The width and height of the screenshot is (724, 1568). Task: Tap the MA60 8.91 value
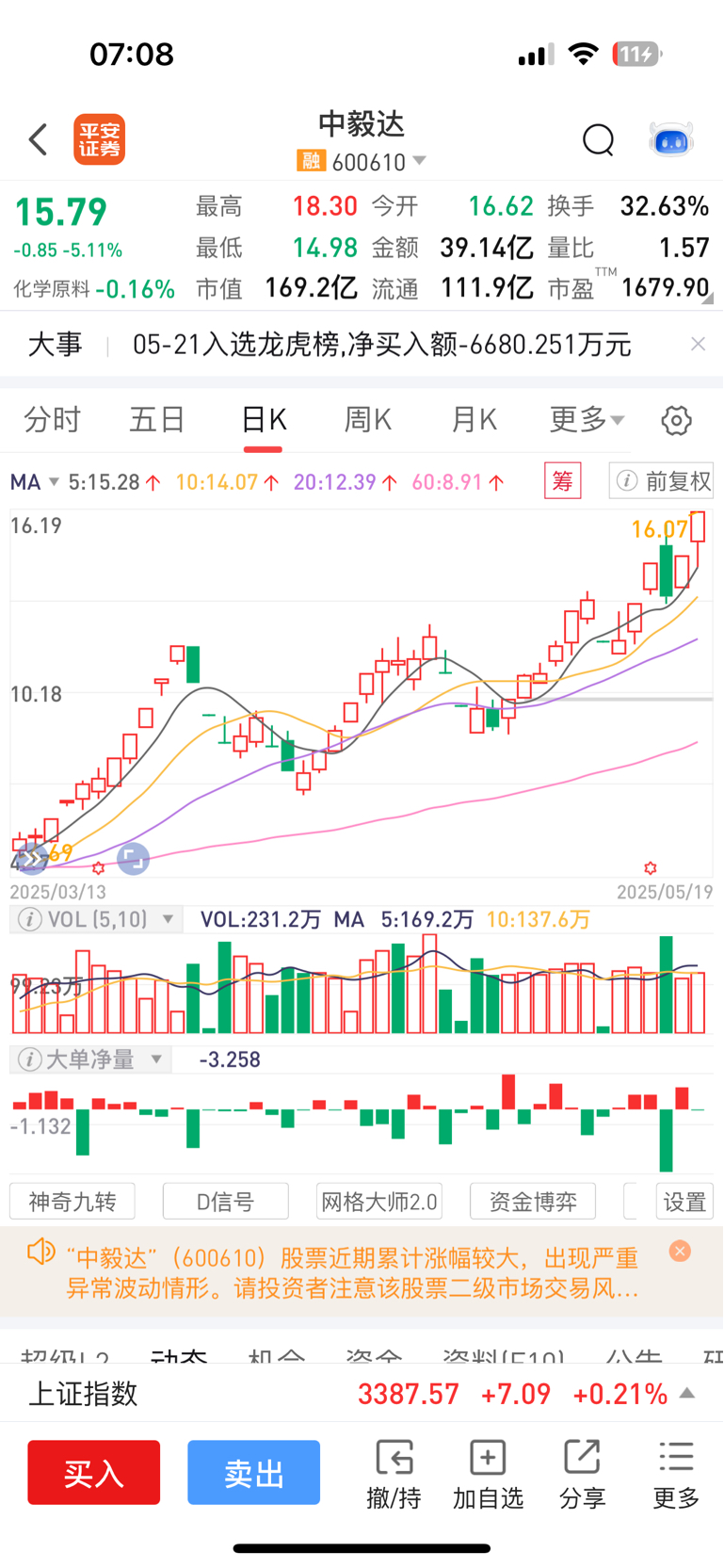pos(459,482)
